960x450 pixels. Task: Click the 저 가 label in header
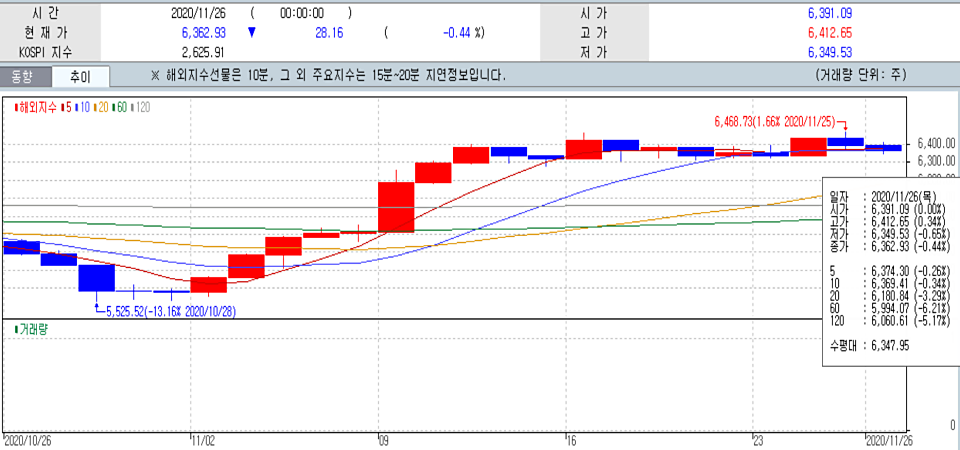pyautogui.click(x=593, y=53)
